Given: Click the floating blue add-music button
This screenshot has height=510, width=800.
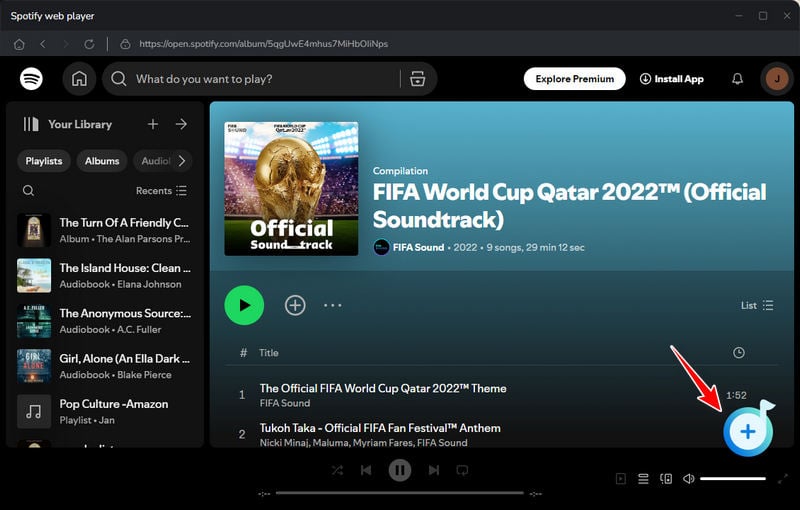Looking at the screenshot, I should (x=748, y=431).
